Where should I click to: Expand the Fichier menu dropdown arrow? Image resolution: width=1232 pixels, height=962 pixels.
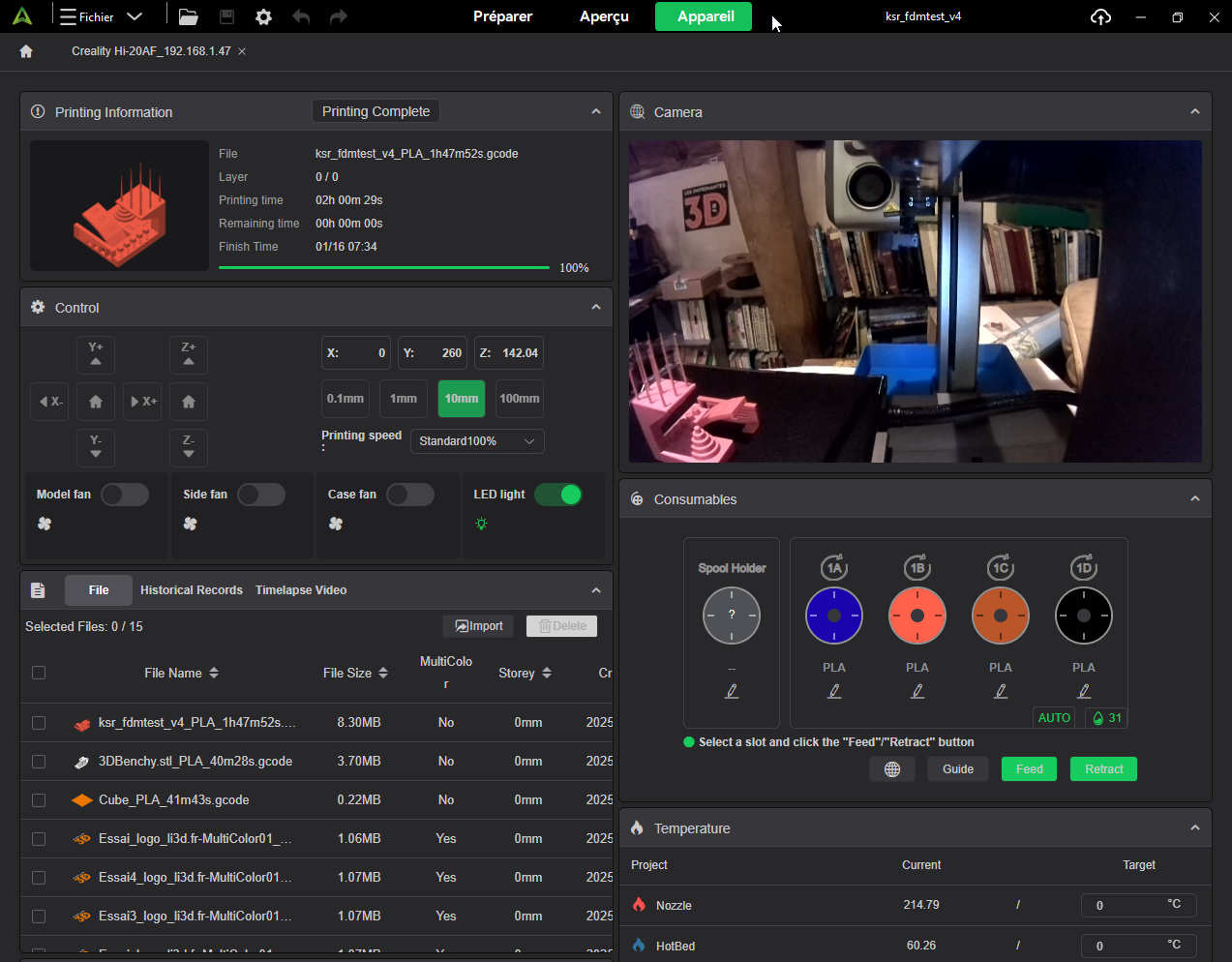tap(135, 16)
